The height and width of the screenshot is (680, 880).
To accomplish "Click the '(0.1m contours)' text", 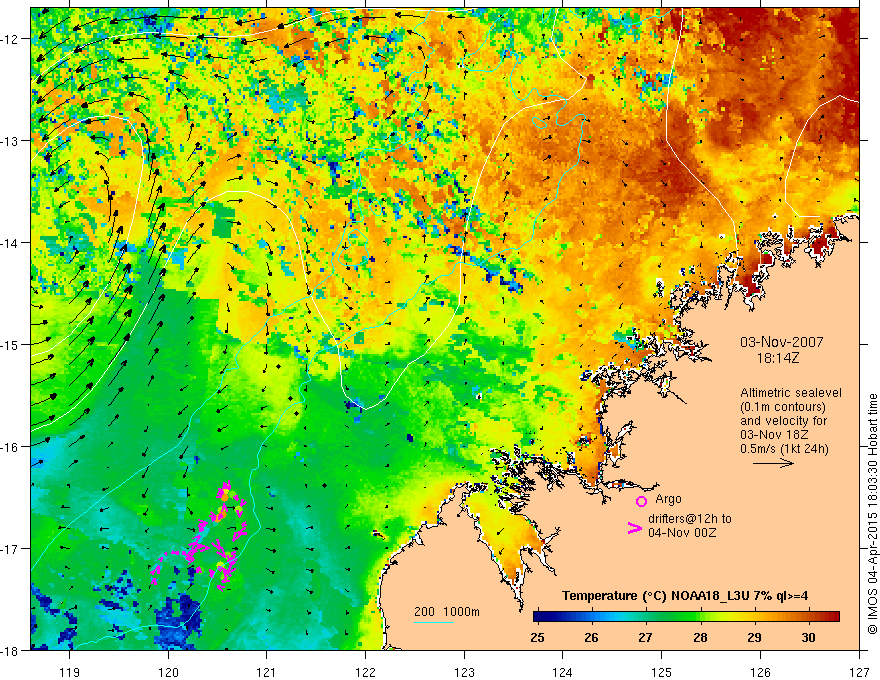I will click(783, 407).
